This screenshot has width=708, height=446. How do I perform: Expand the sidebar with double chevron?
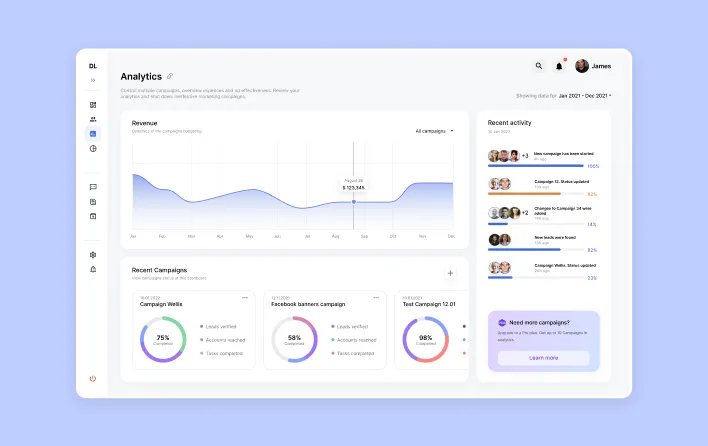pos(93,80)
